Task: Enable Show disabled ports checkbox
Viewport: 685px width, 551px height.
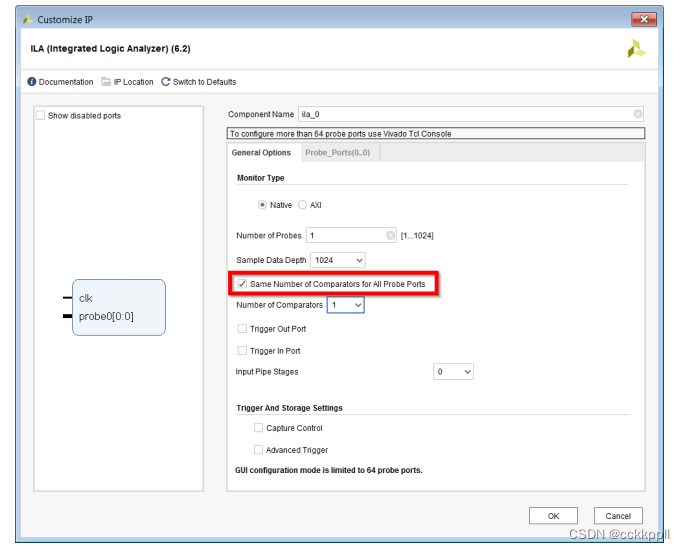Action: 41,115
